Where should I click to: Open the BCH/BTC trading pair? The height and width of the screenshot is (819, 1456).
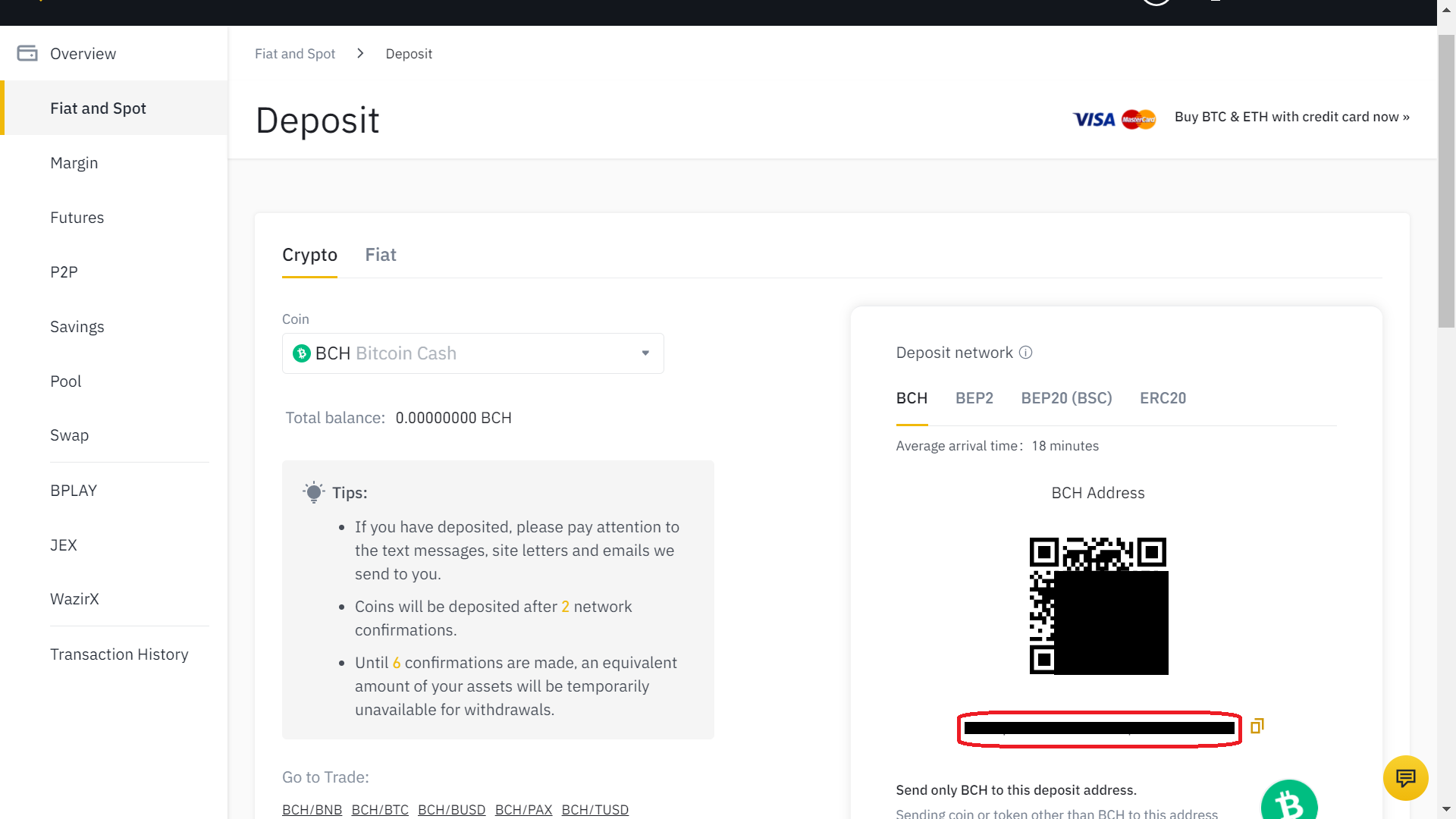(380, 809)
